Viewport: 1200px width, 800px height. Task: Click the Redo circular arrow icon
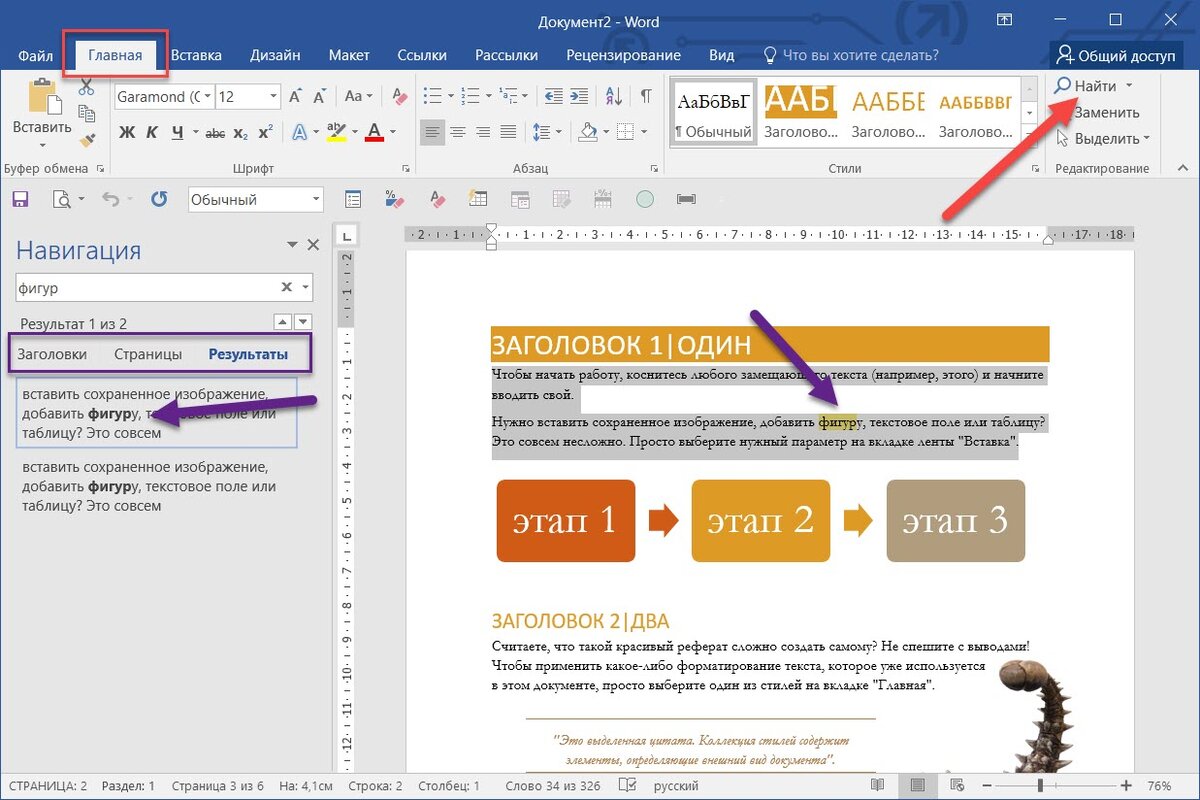[158, 199]
